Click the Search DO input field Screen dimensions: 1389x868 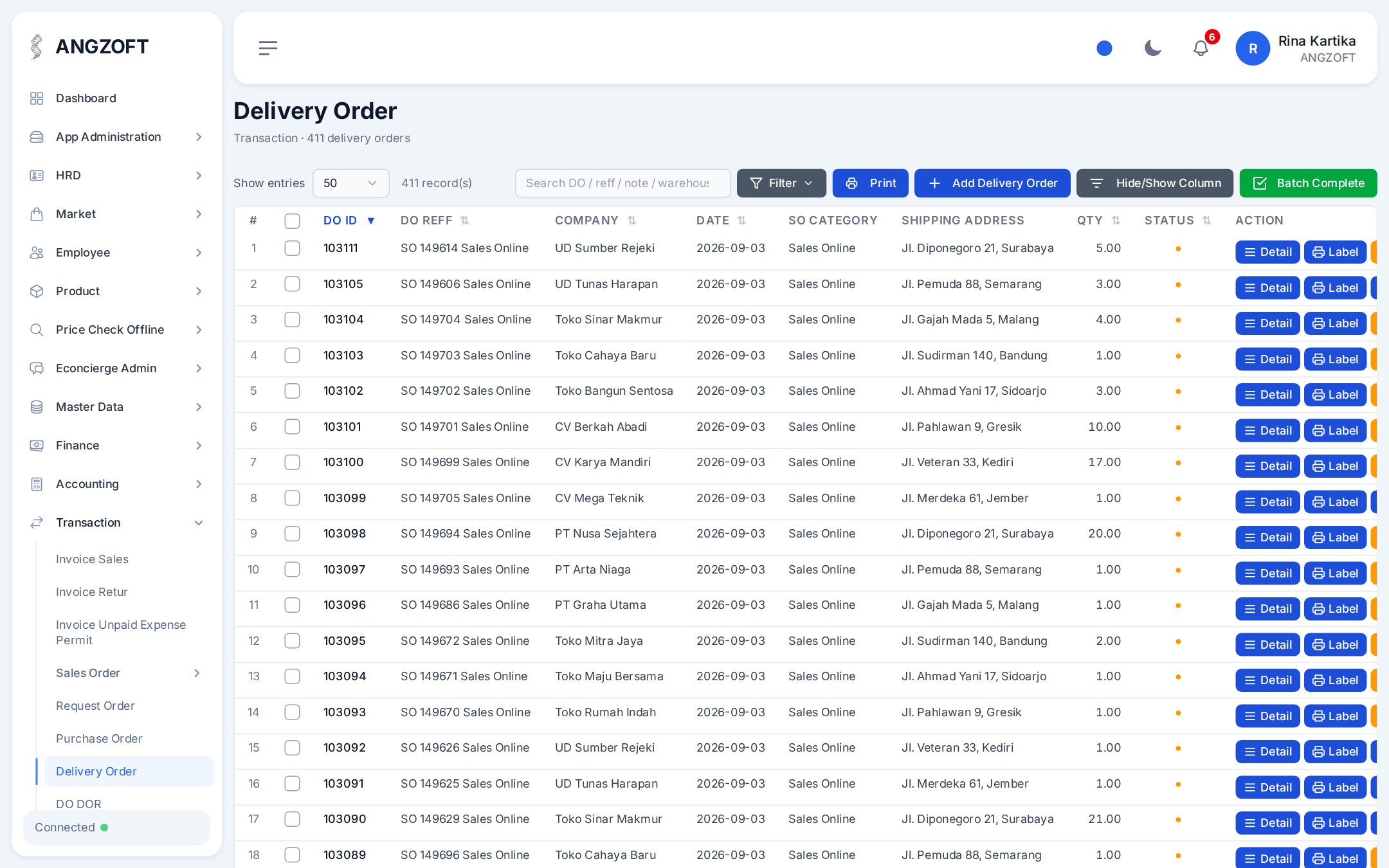click(622, 183)
